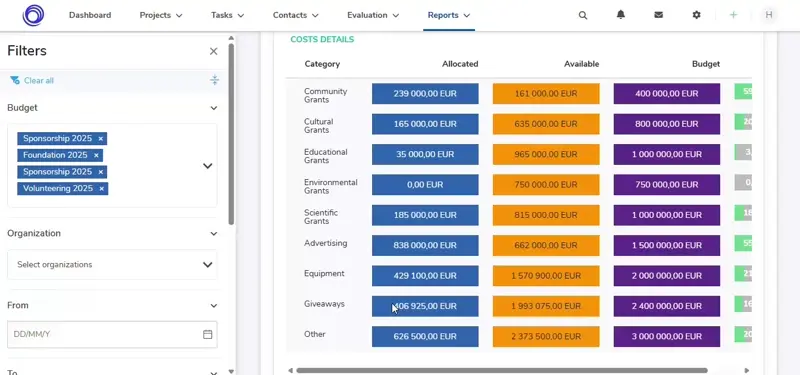Click the From date input field

click(112, 334)
